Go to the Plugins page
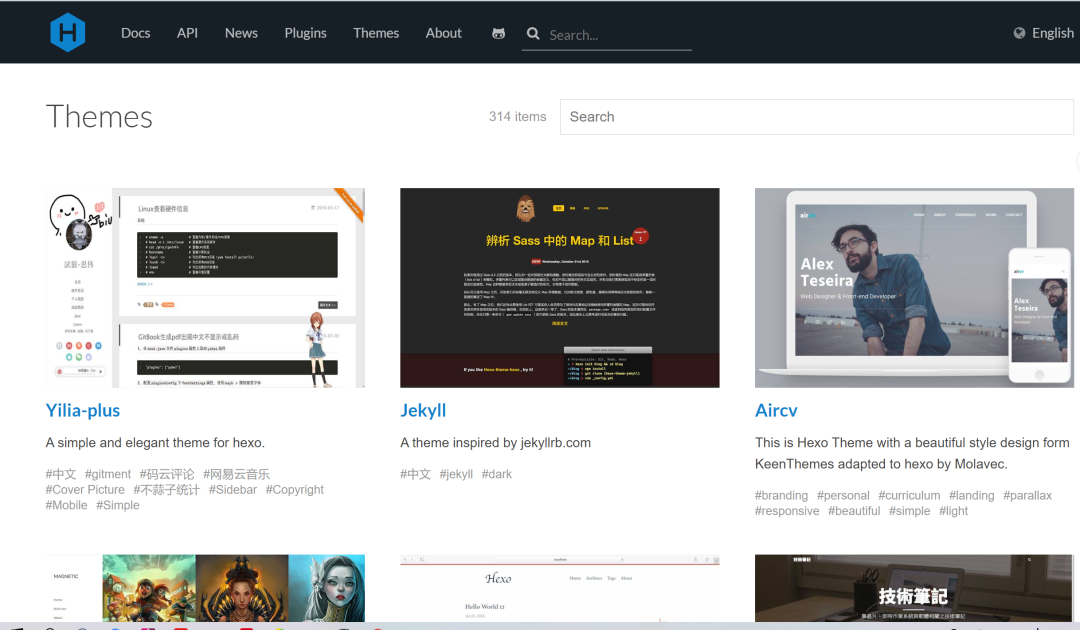Viewport: 1080px width, 630px height. tap(305, 33)
